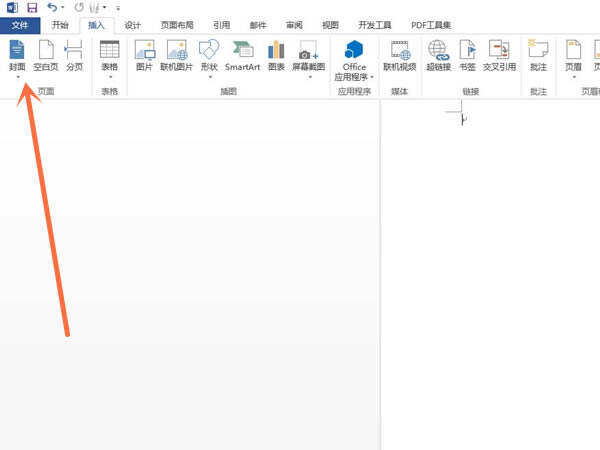The image size is (600, 450).
Task: Open the Mailings (邮件) tab
Action: [258, 25]
